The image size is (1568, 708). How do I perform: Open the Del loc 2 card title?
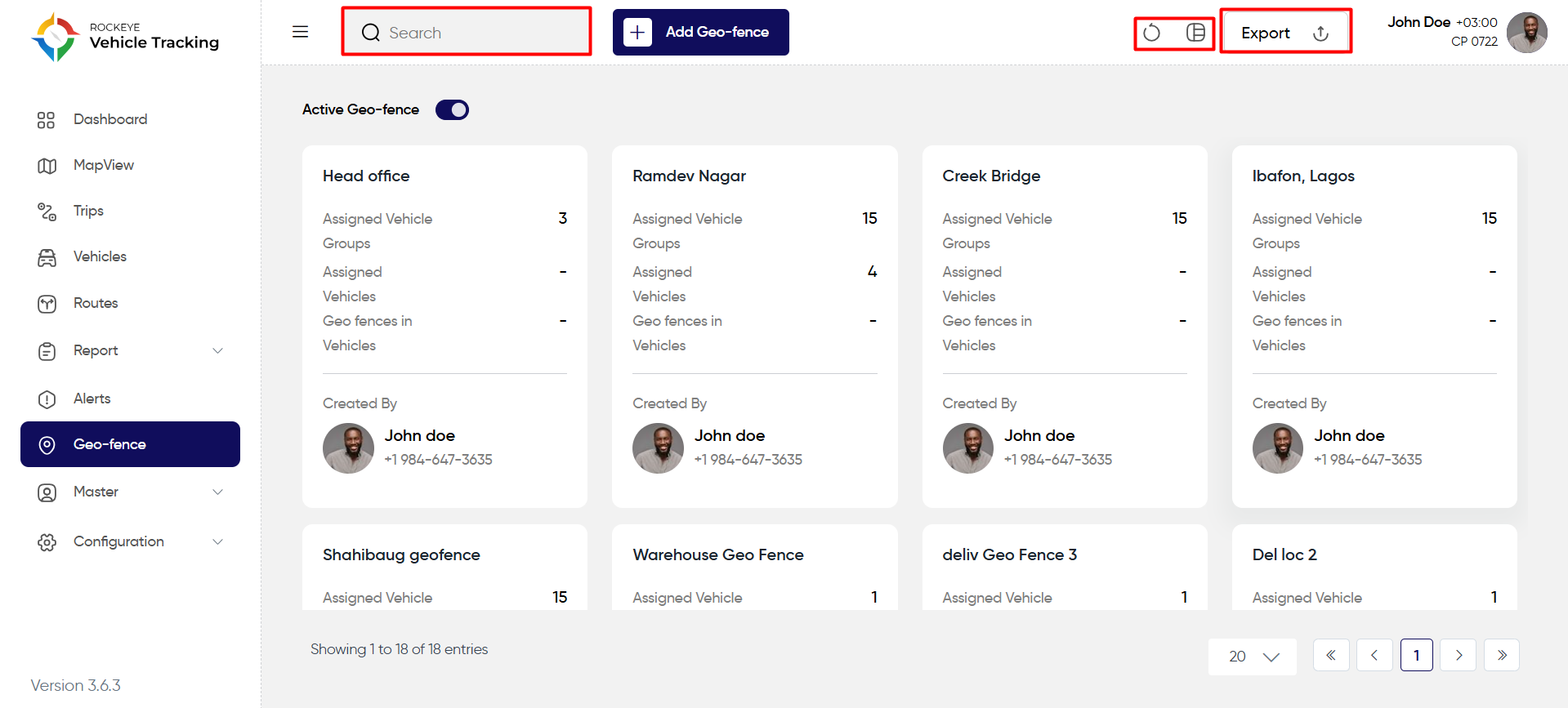click(1284, 554)
